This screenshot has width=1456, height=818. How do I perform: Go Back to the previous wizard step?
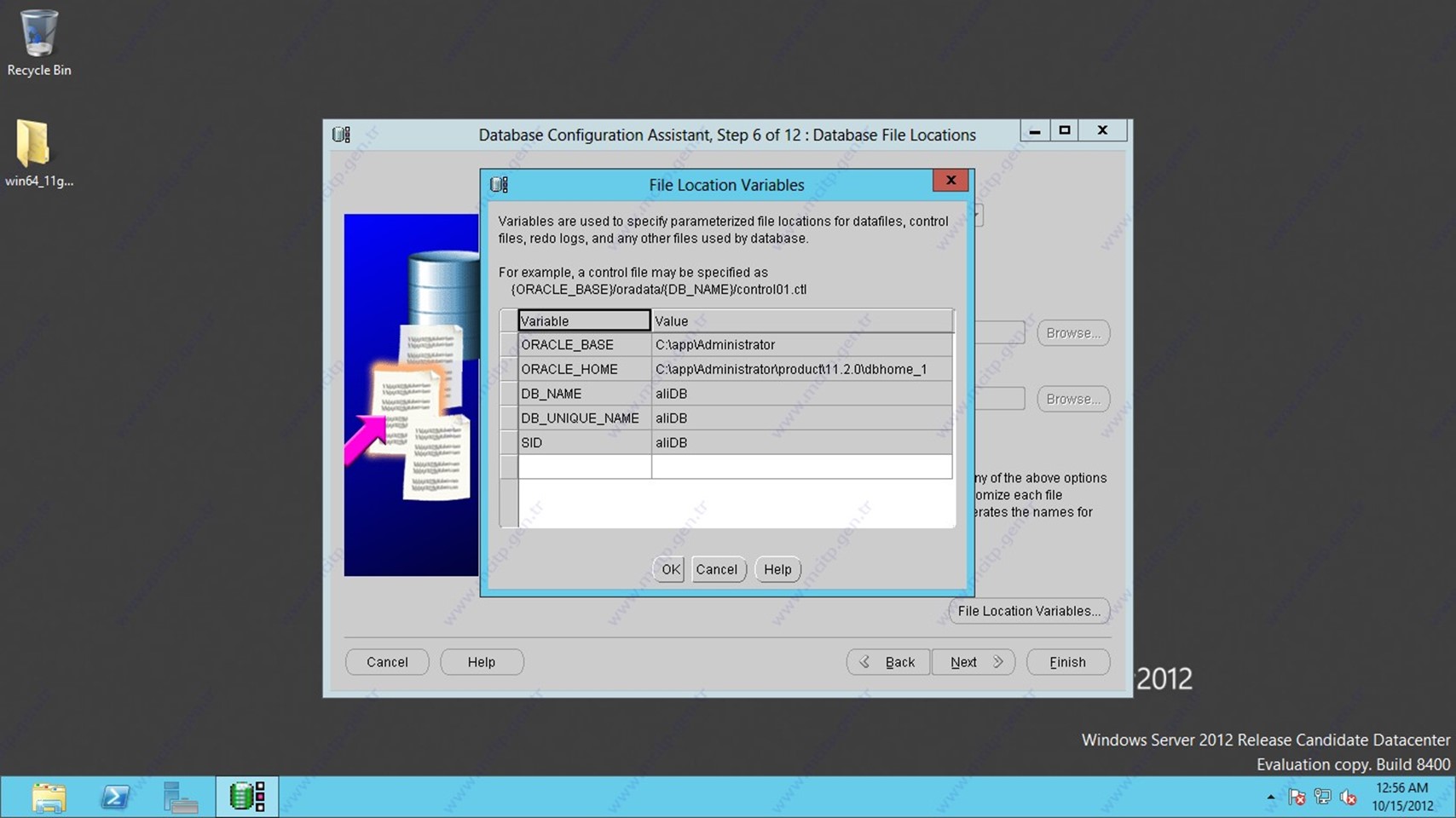pyautogui.click(x=887, y=662)
